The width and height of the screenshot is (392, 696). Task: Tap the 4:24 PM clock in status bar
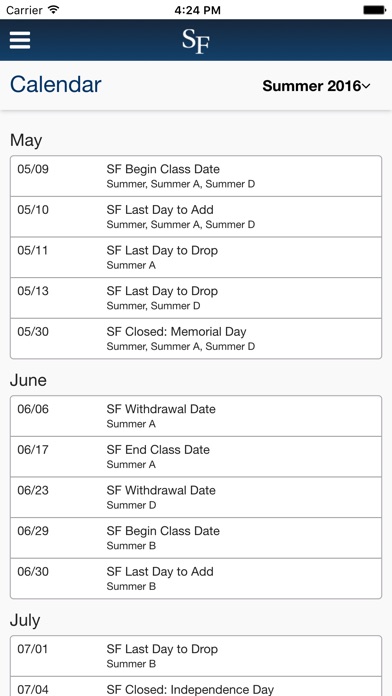tap(197, 10)
